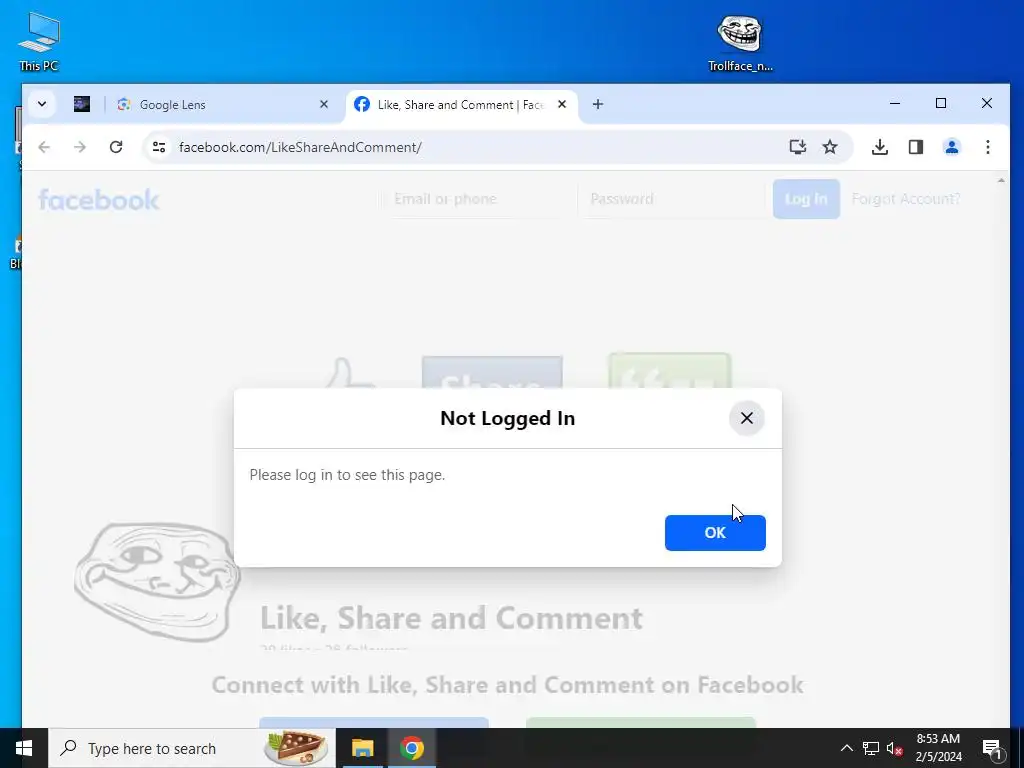The image size is (1024, 768).
Task: Switch to the pinned dark thumbnail tab
Action: [82, 104]
